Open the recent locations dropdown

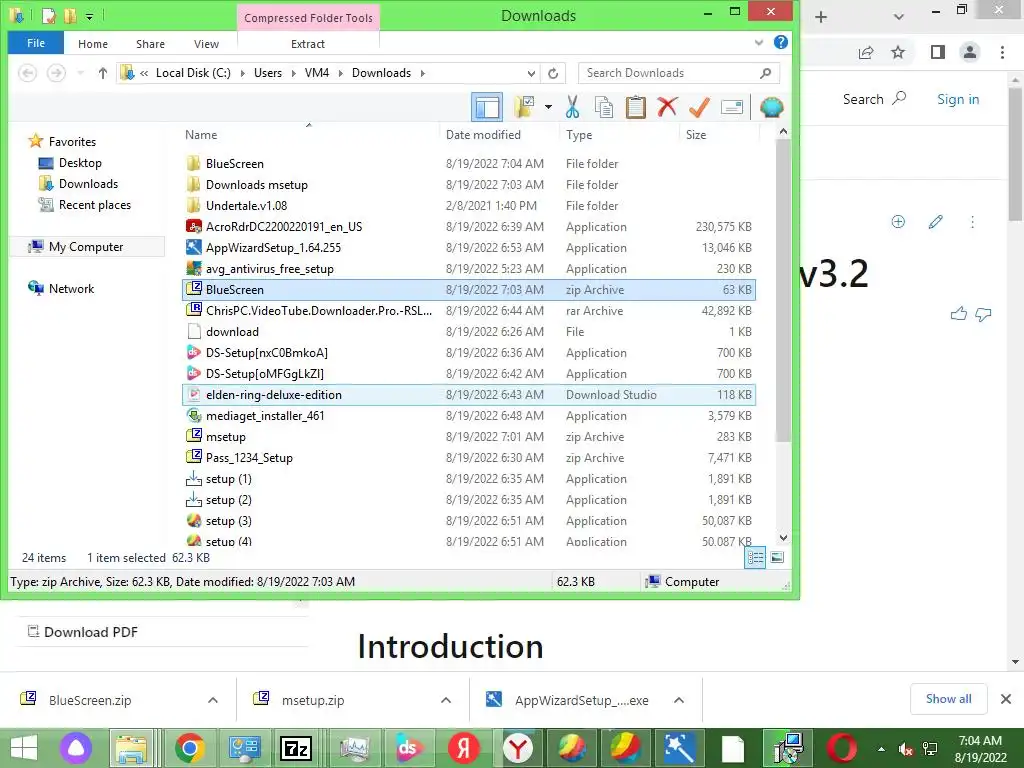[x=80, y=73]
